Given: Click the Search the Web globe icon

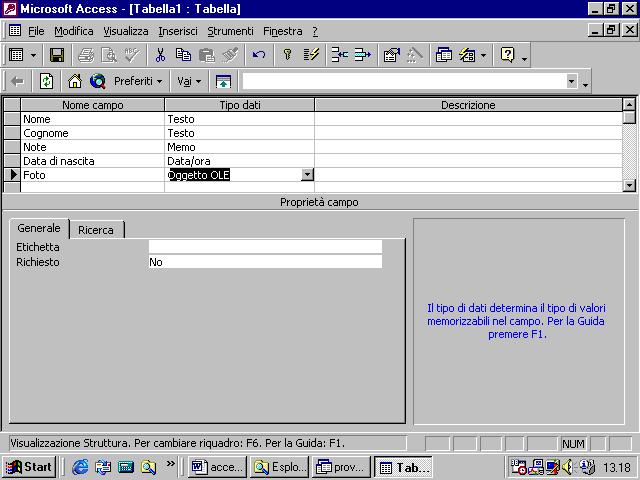Looking at the screenshot, I should (98, 81).
